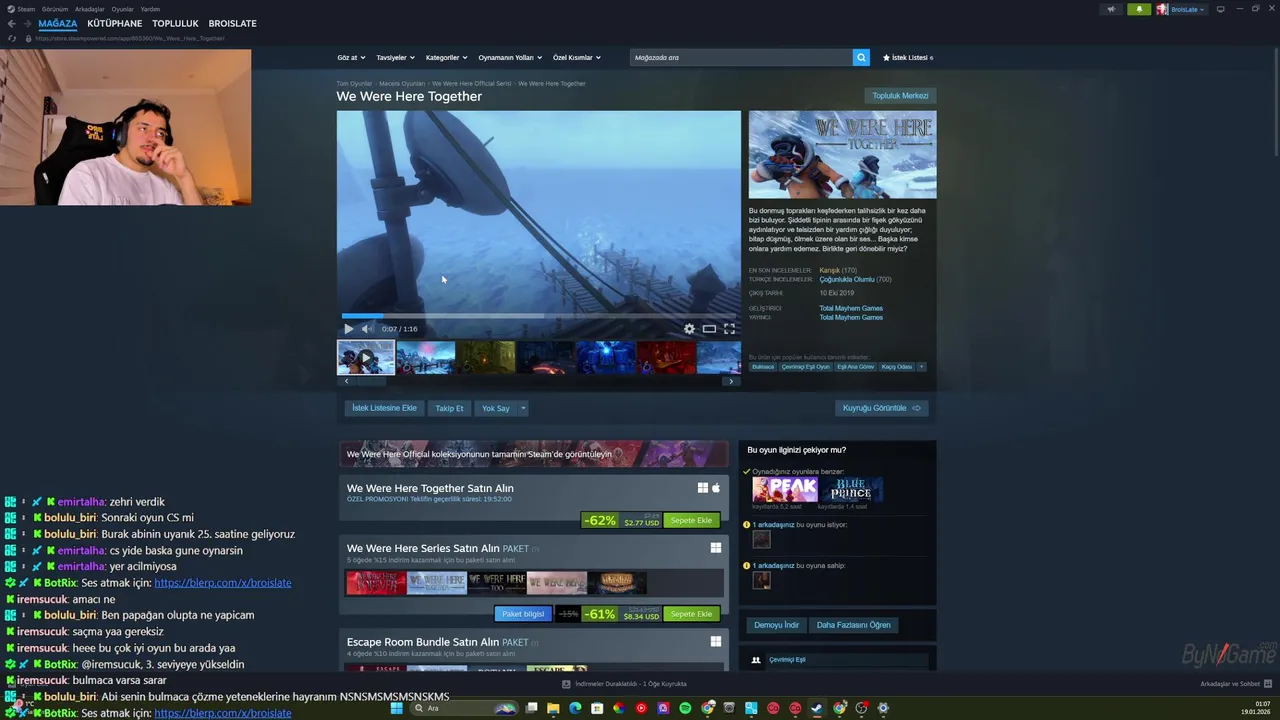Switch to the KÜTÜPHANE tab

point(115,23)
